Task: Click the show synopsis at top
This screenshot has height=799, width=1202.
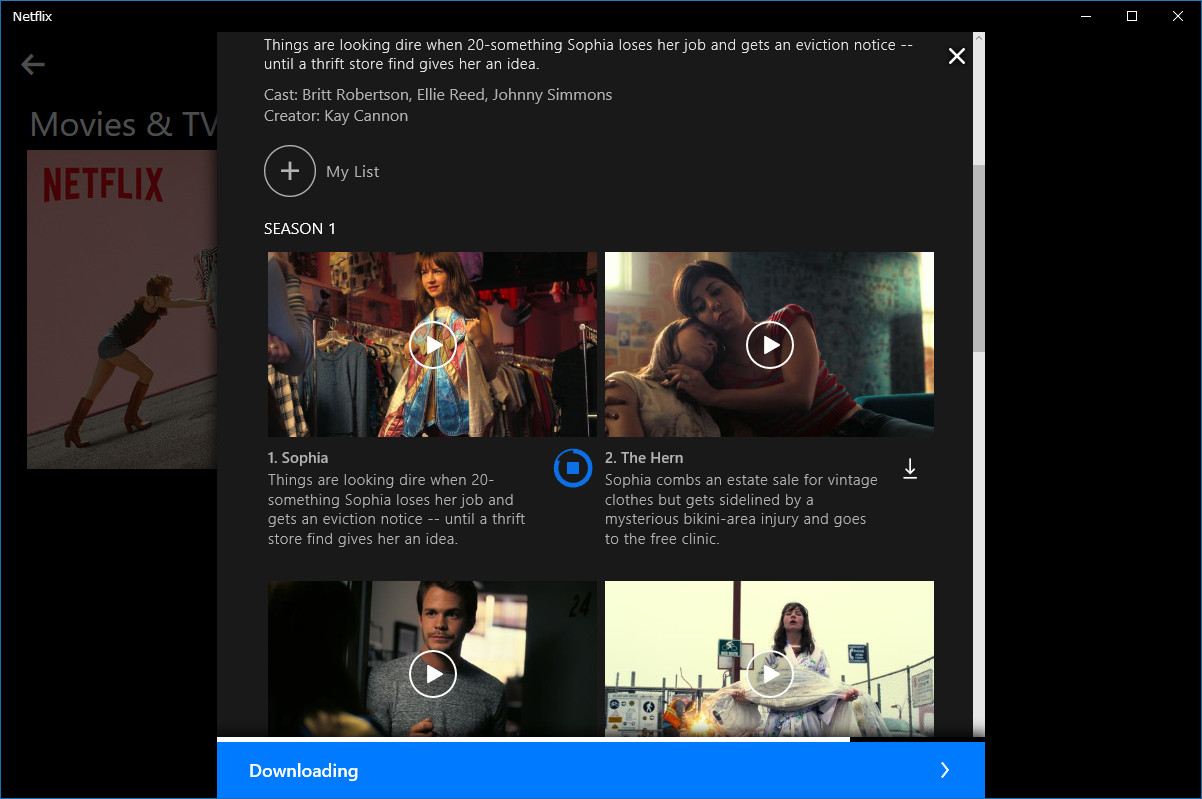Action: click(x=588, y=55)
